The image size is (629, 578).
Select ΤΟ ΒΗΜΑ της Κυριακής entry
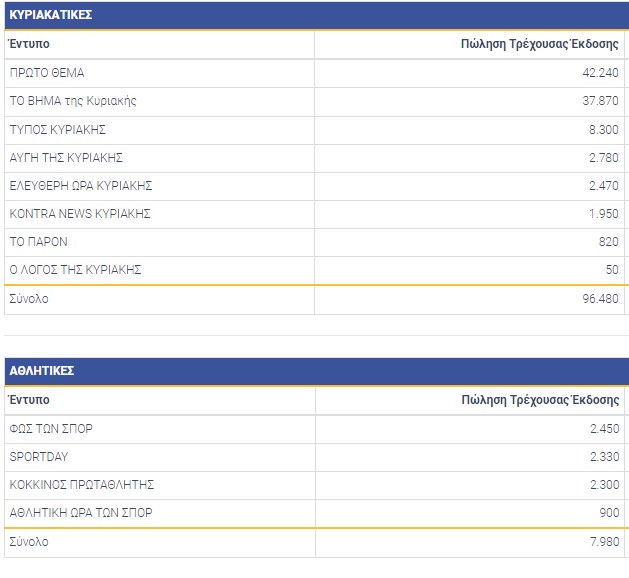coord(73,101)
